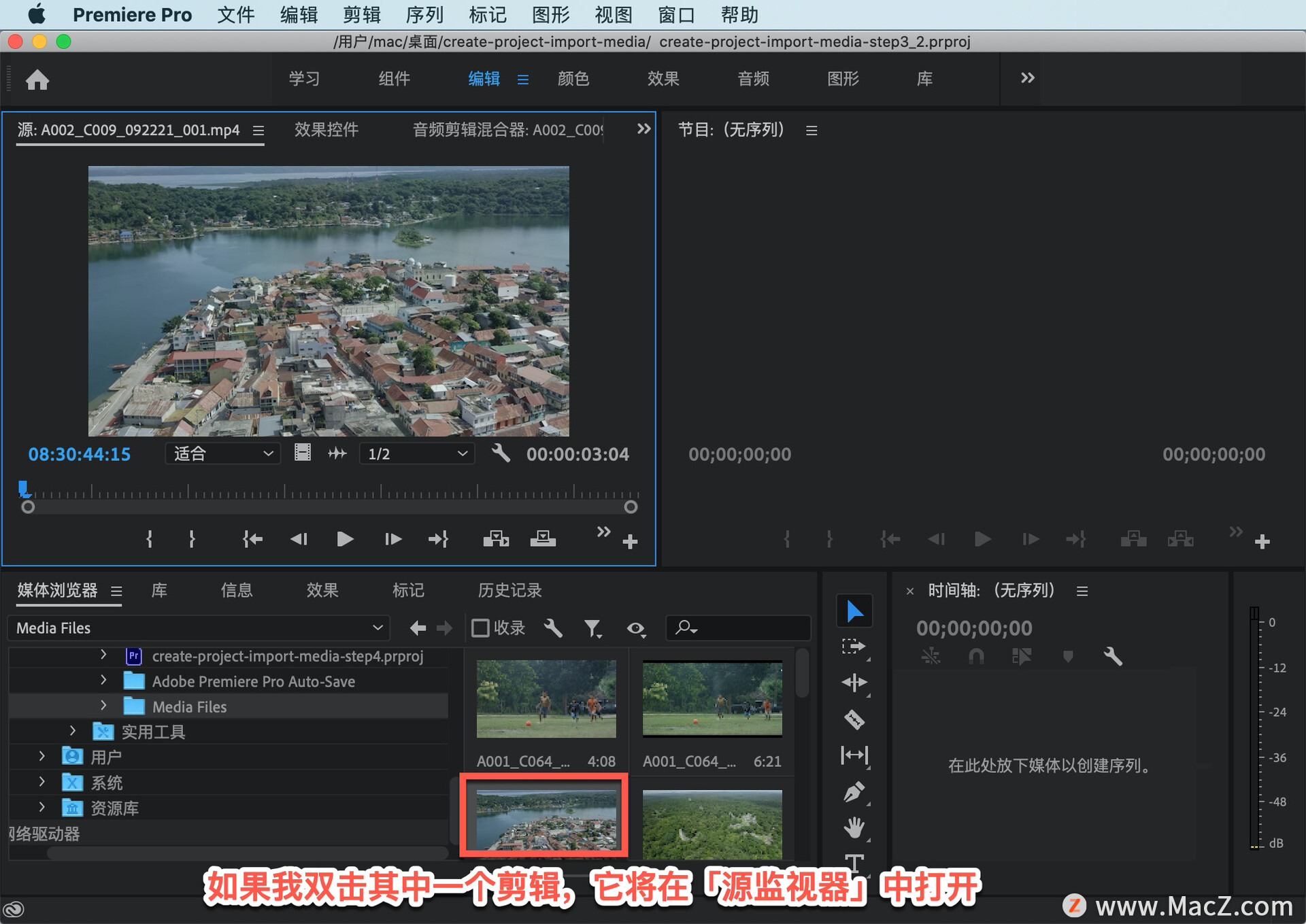This screenshot has height=924, width=1306.
Task: Toggle snap magnet in Timeline
Action: click(x=976, y=656)
